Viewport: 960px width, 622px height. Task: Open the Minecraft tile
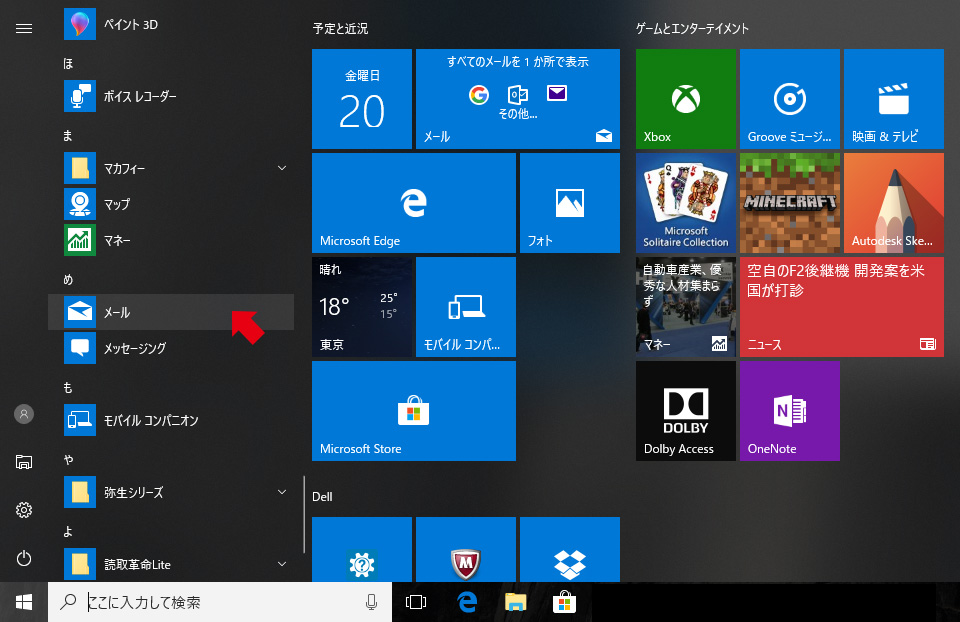[790, 203]
